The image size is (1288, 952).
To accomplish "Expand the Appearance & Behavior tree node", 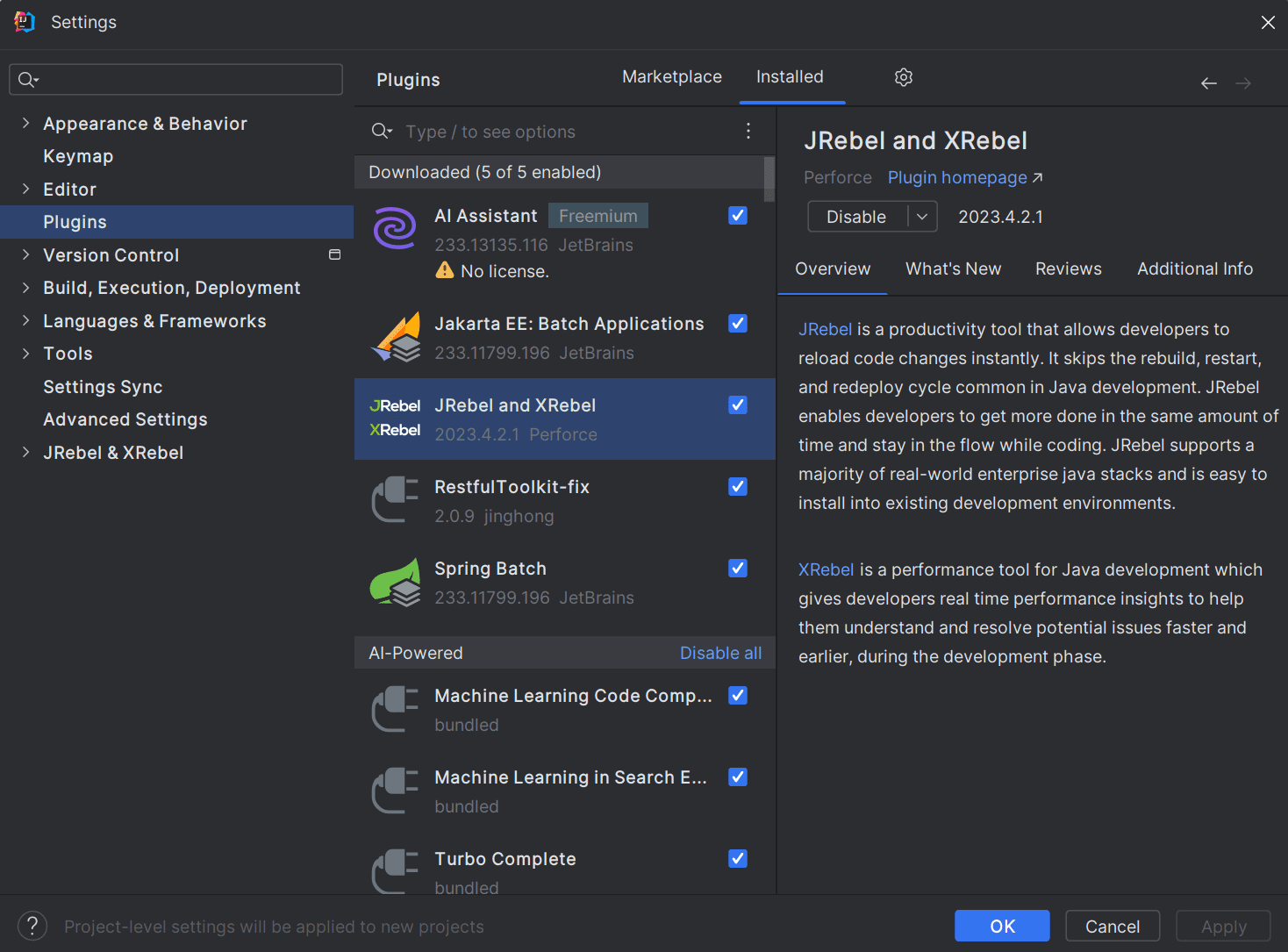I will click(x=25, y=124).
